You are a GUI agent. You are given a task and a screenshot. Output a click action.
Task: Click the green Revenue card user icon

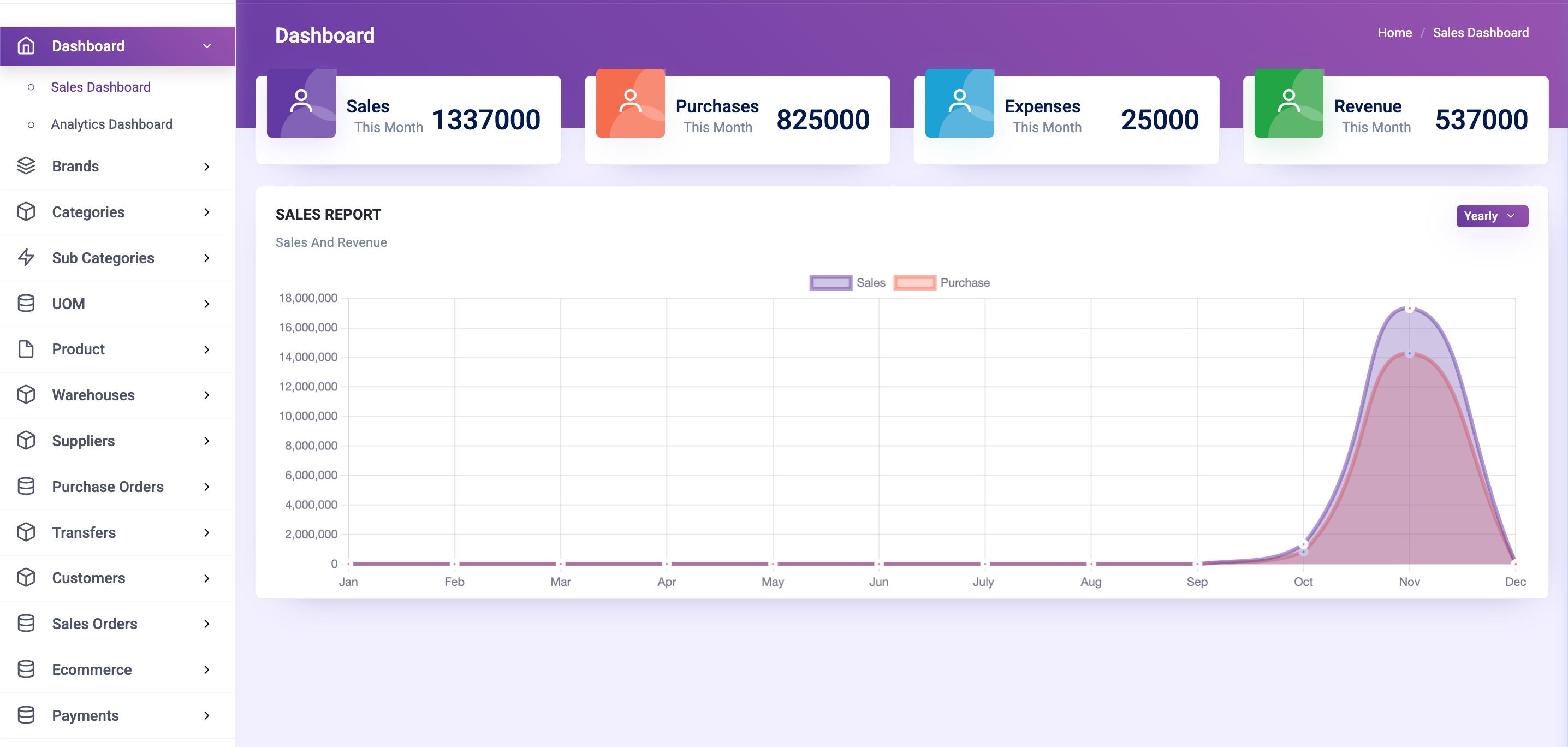pos(1288,102)
